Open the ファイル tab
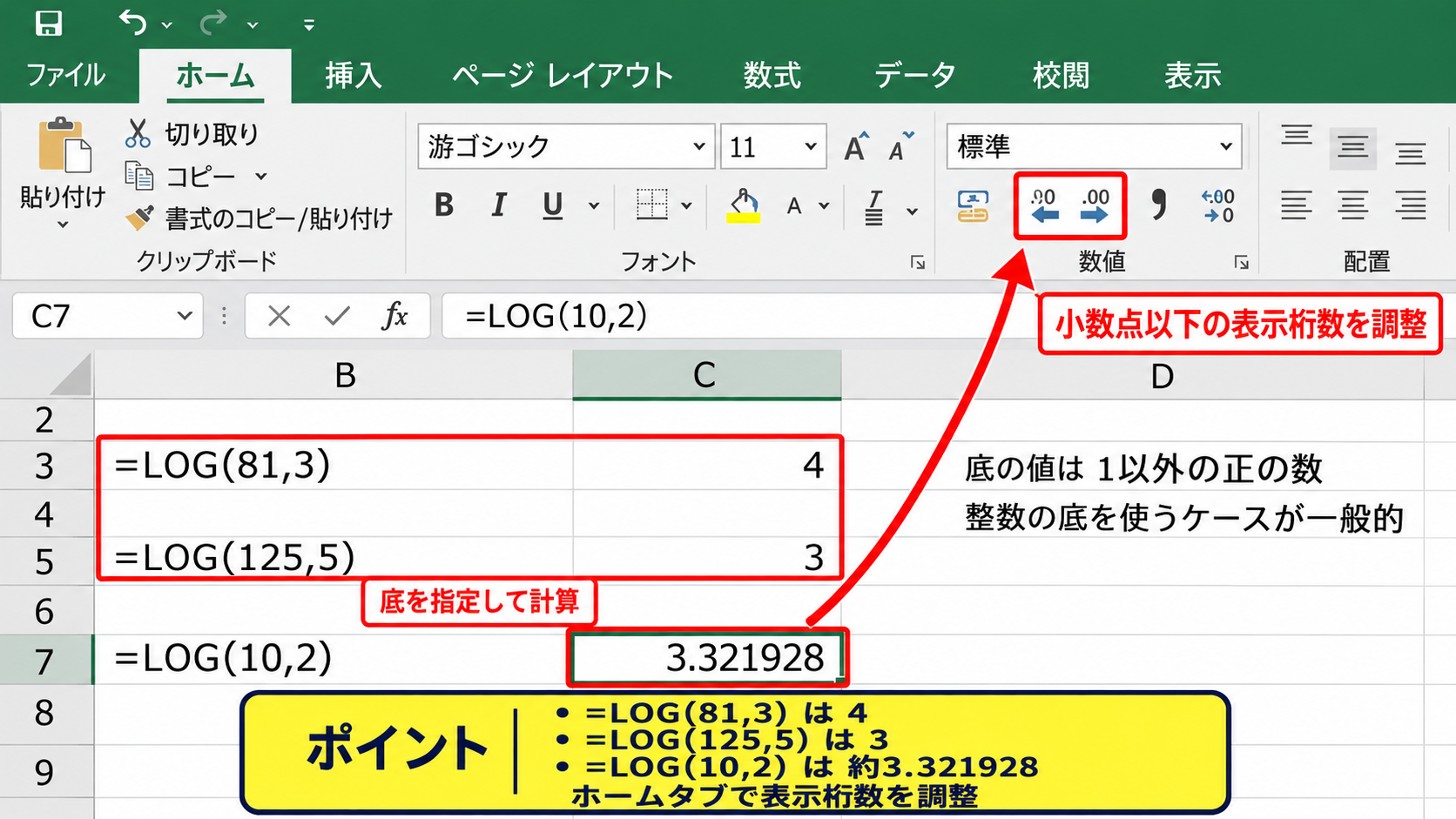This screenshot has height=819, width=1456. [x=66, y=76]
